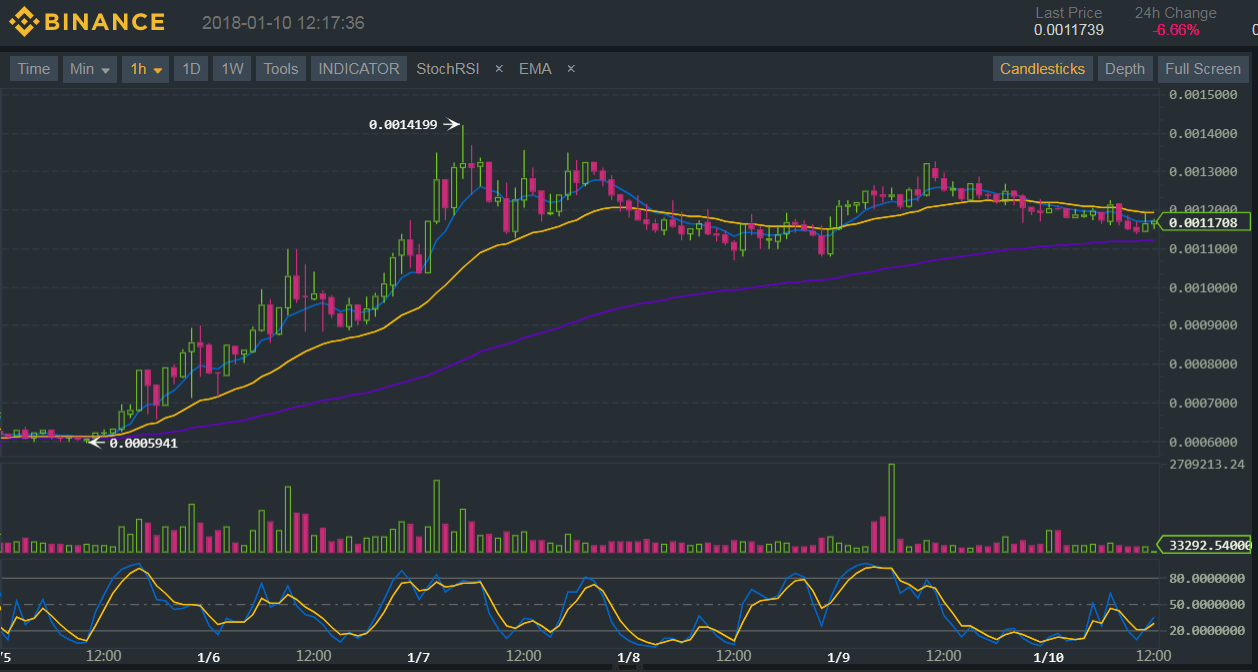Select the Time chart view

(34, 69)
